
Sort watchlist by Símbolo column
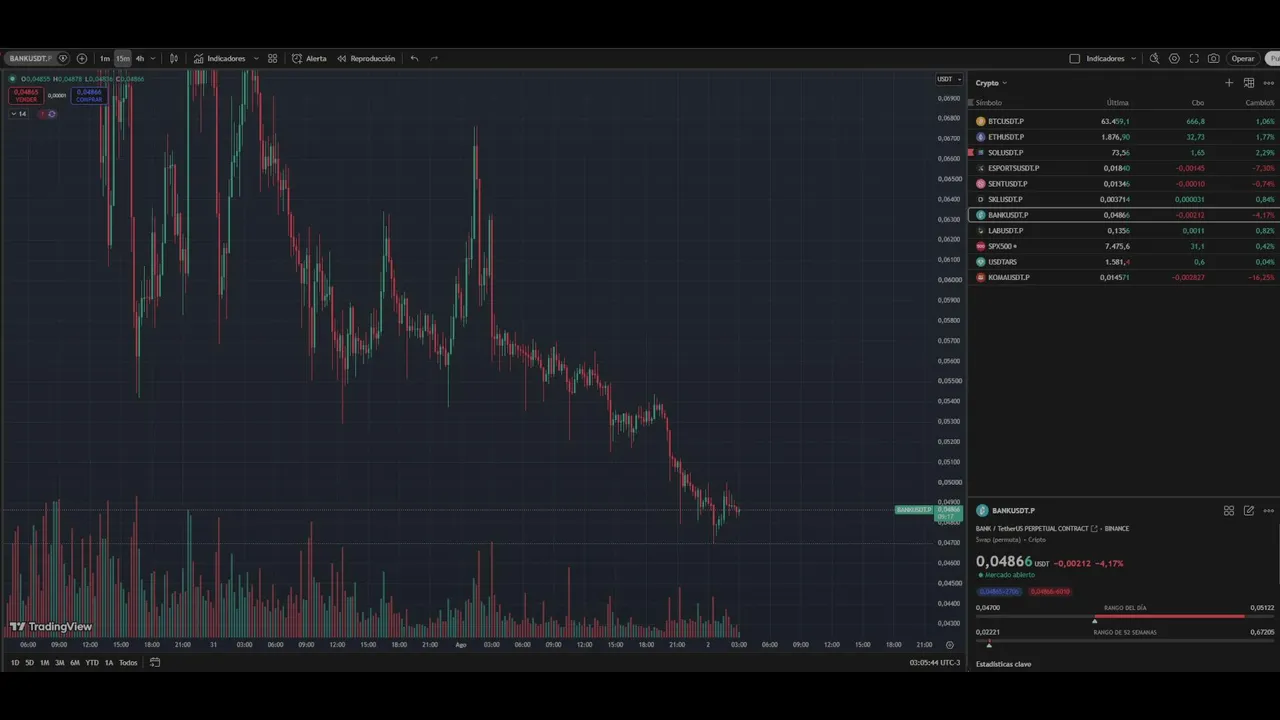click(x=989, y=103)
